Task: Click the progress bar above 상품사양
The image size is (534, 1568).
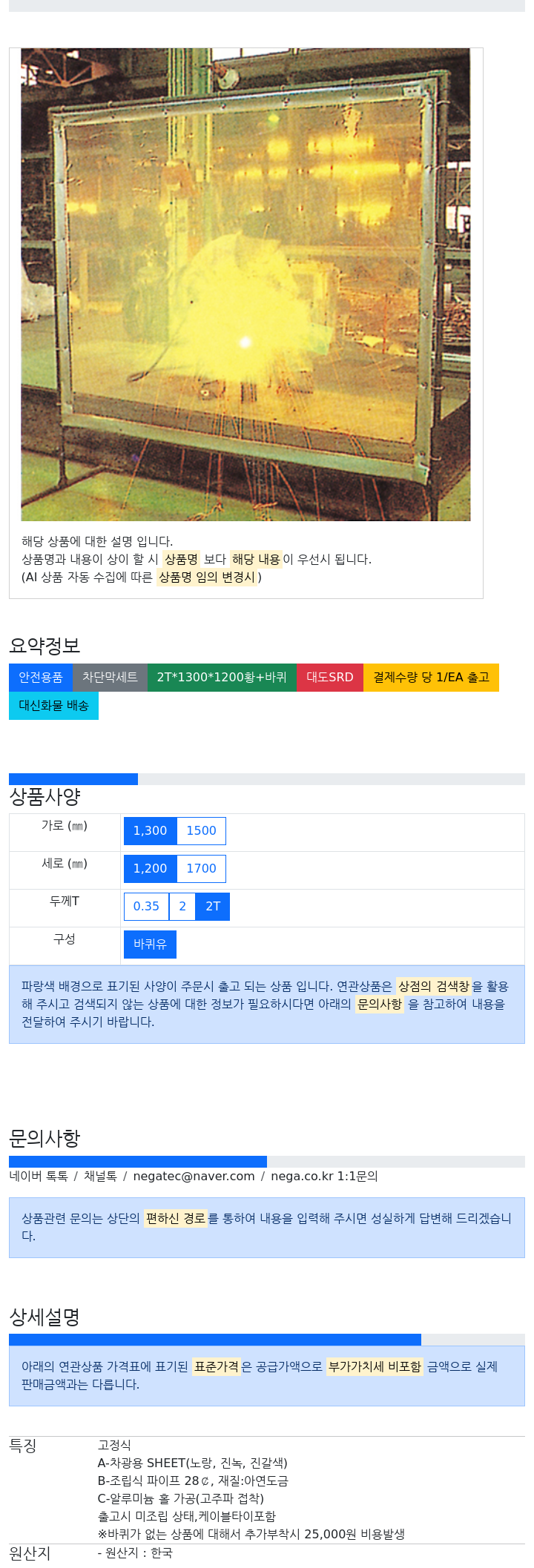Action: click(267, 779)
